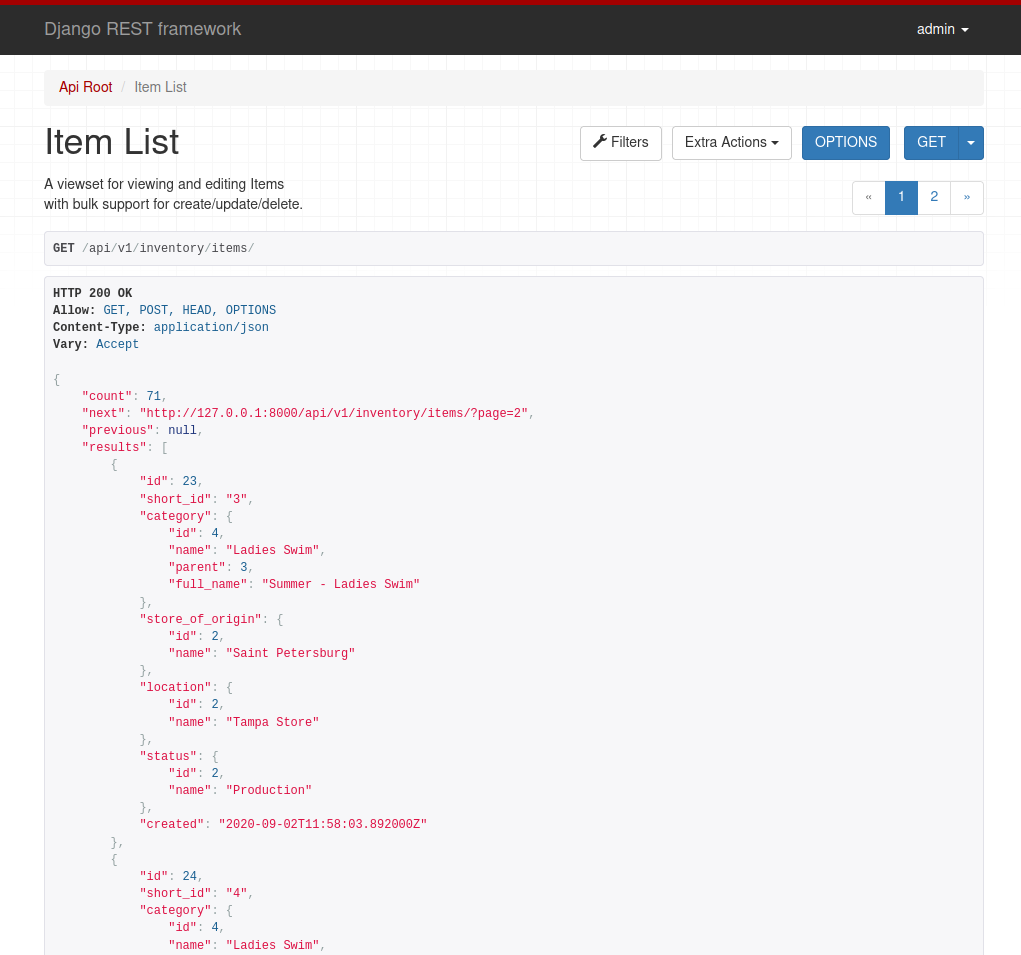The height and width of the screenshot is (955, 1021).
Task: Open the admin user menu
Action: coord(942,29)
